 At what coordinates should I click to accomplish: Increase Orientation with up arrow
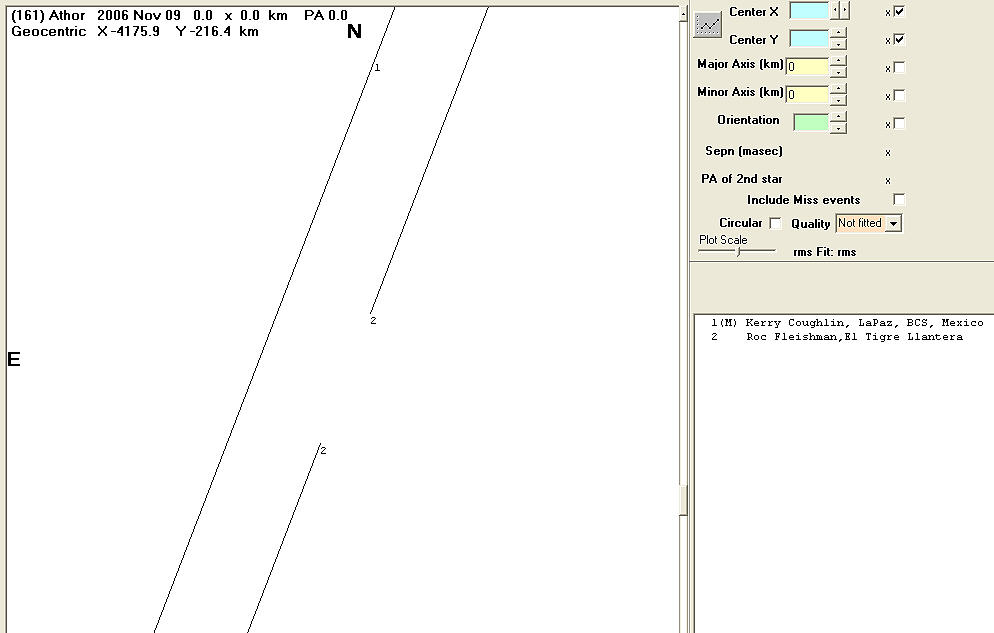coord(838,117)
